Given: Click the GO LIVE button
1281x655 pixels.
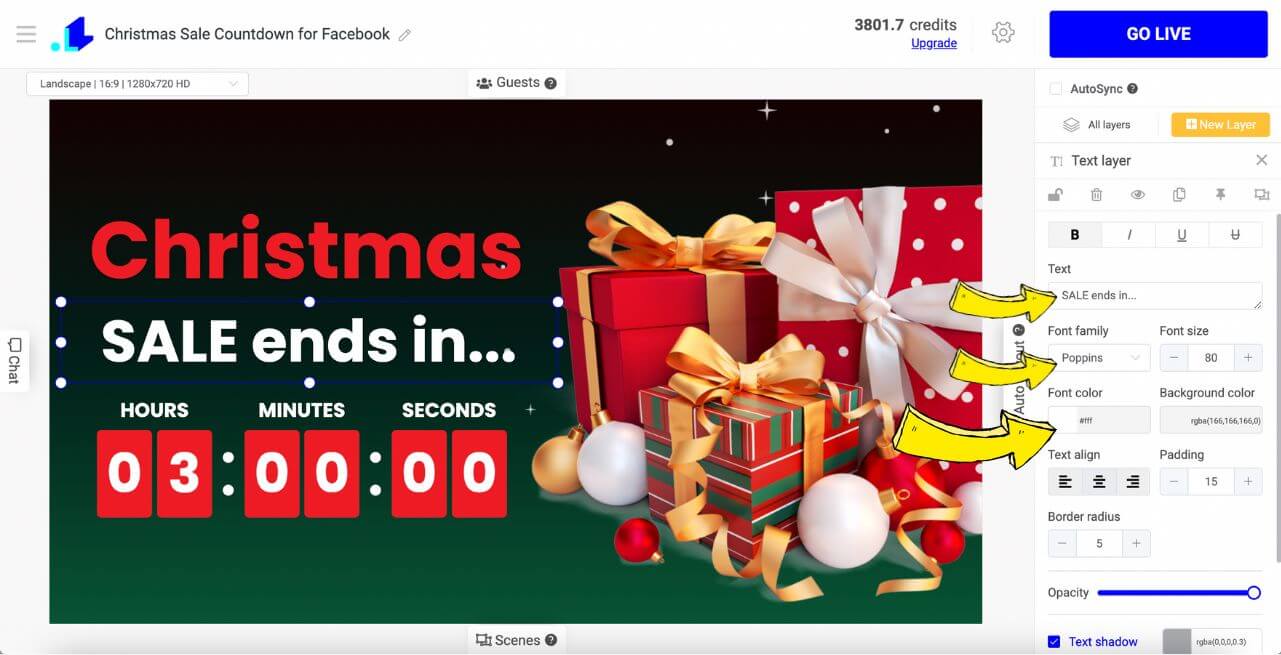Looking at the screenshot, I should 1158,34.
